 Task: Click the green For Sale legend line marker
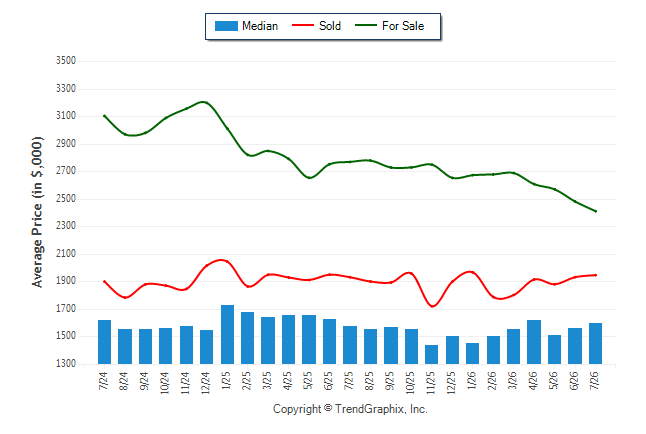(366, 26)
